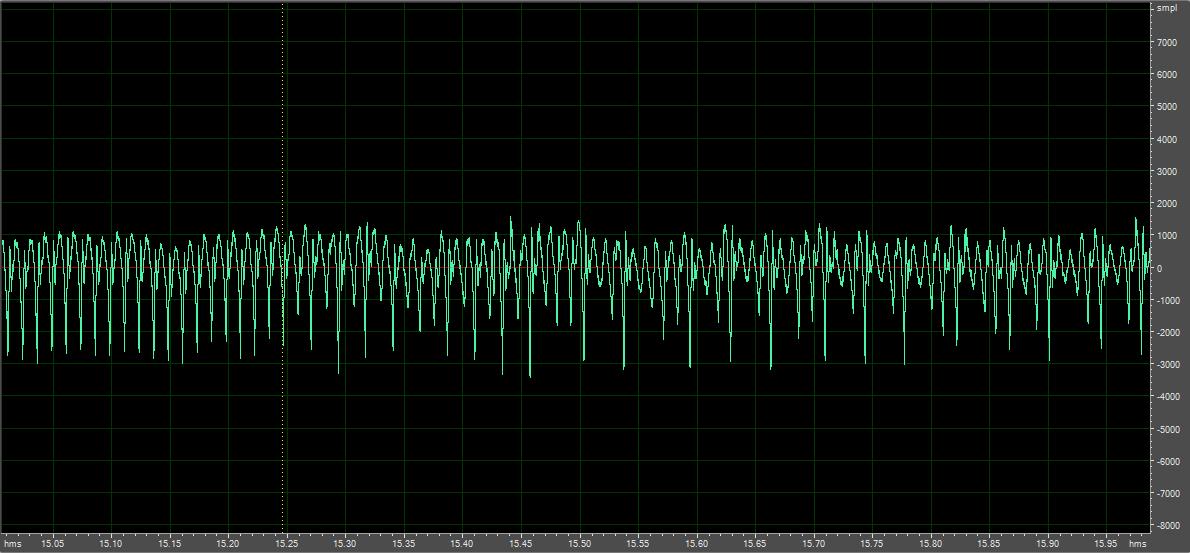Click the 15.45 mark on time ruler

pyautogui.click(x=521, y=544)
